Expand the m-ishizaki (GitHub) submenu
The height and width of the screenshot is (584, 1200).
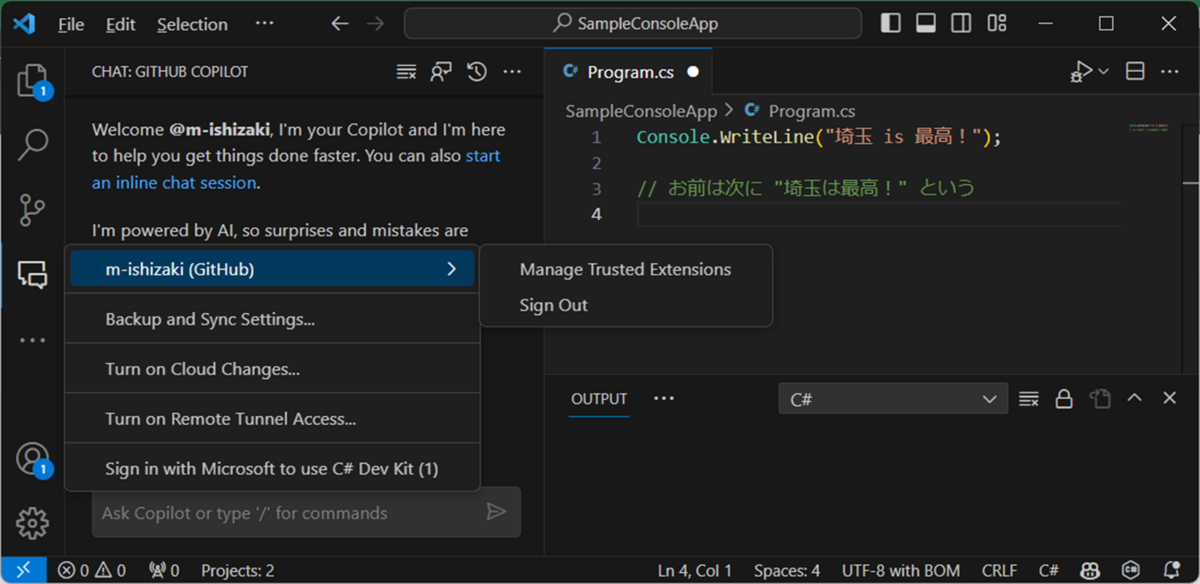pos(272,269)
